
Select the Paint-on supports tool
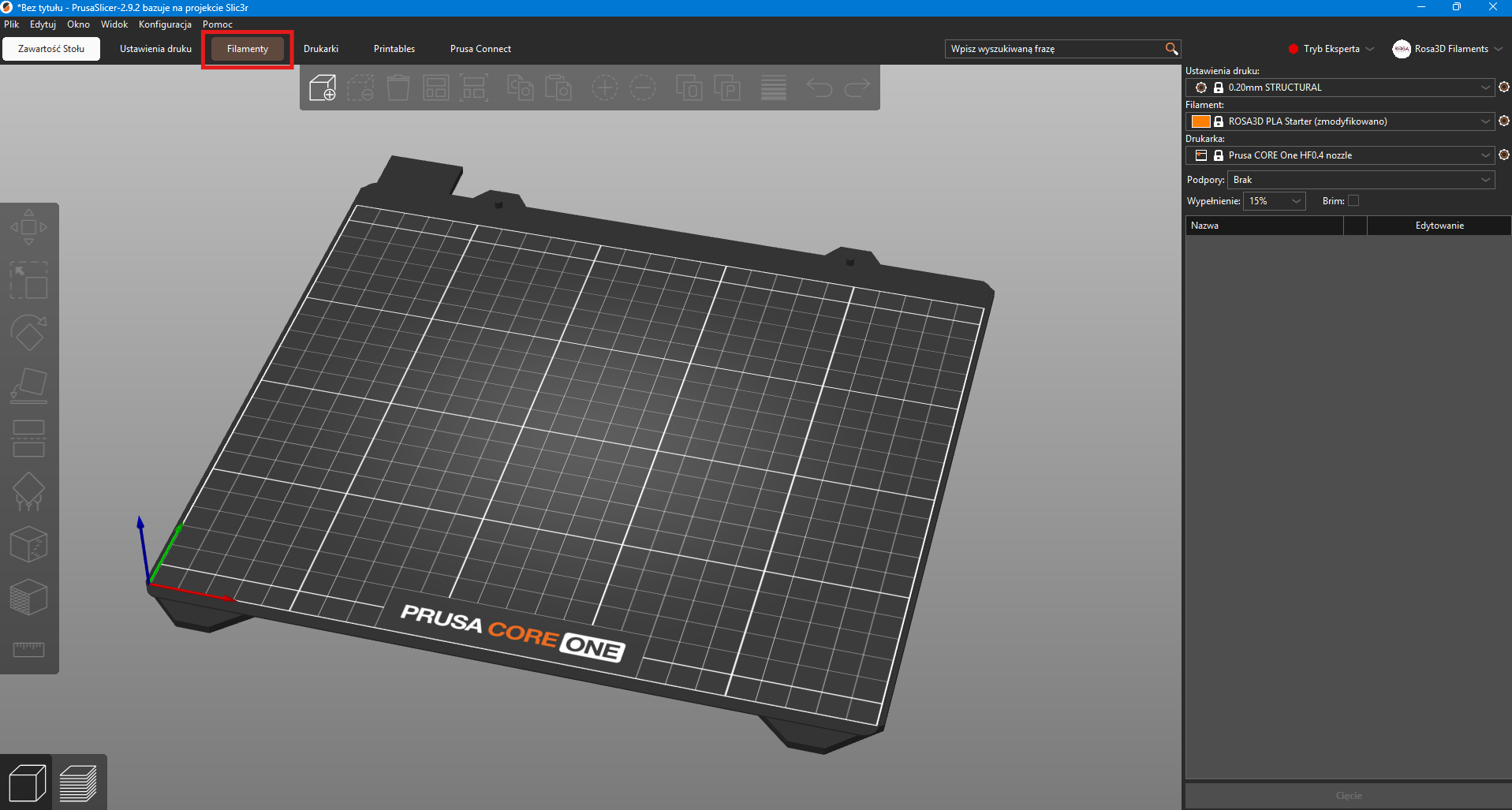(x=28, y=491)
